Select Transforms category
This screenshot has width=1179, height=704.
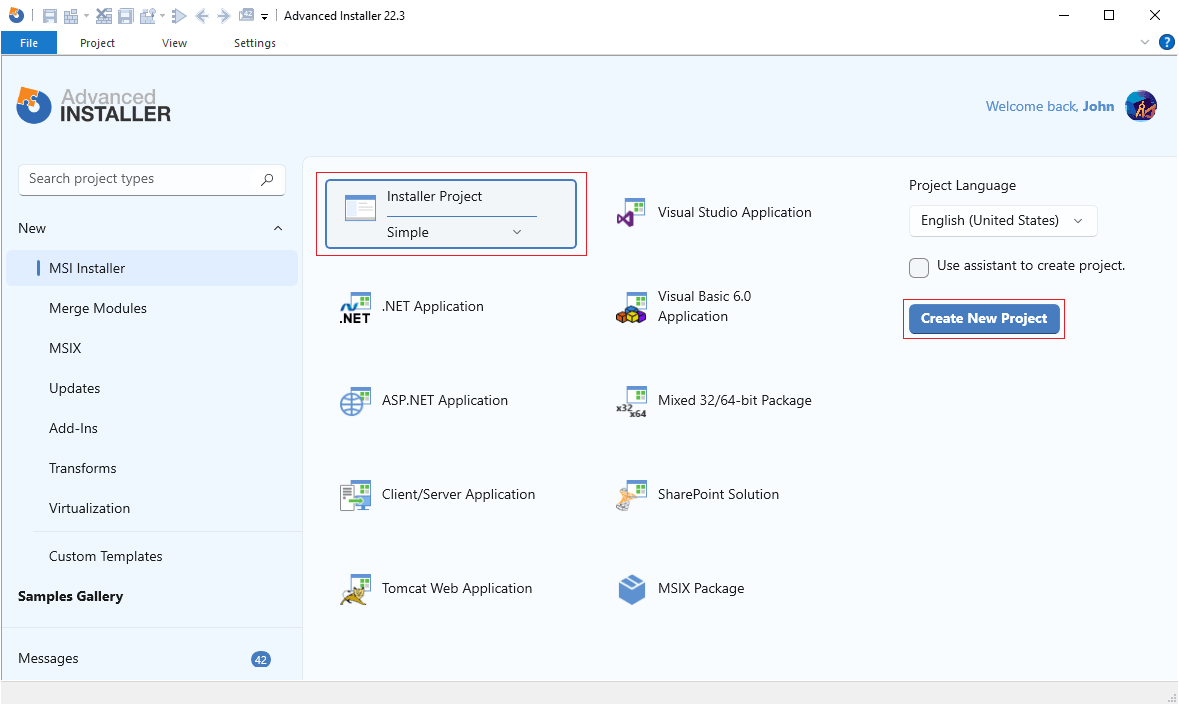coord(83,468)
